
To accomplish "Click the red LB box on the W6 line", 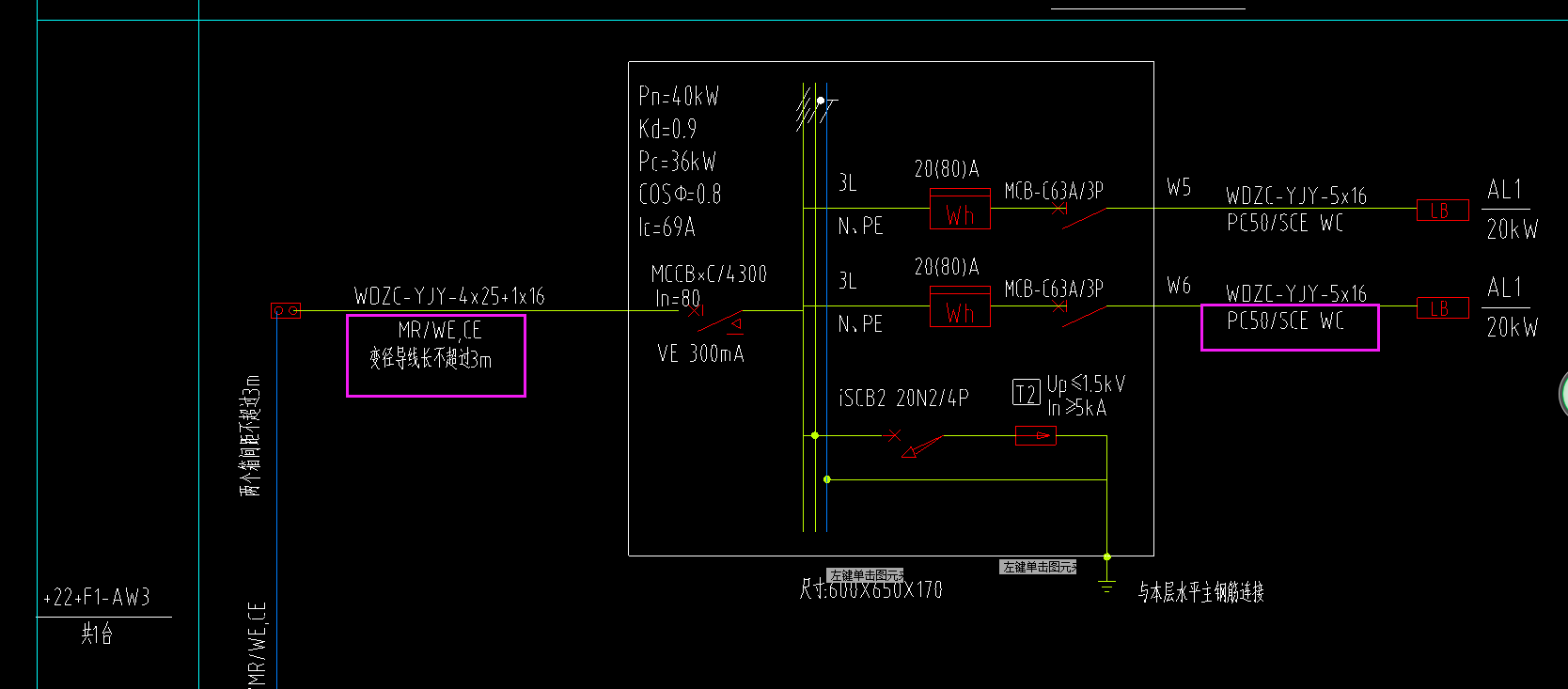I will pos(1442,308).
